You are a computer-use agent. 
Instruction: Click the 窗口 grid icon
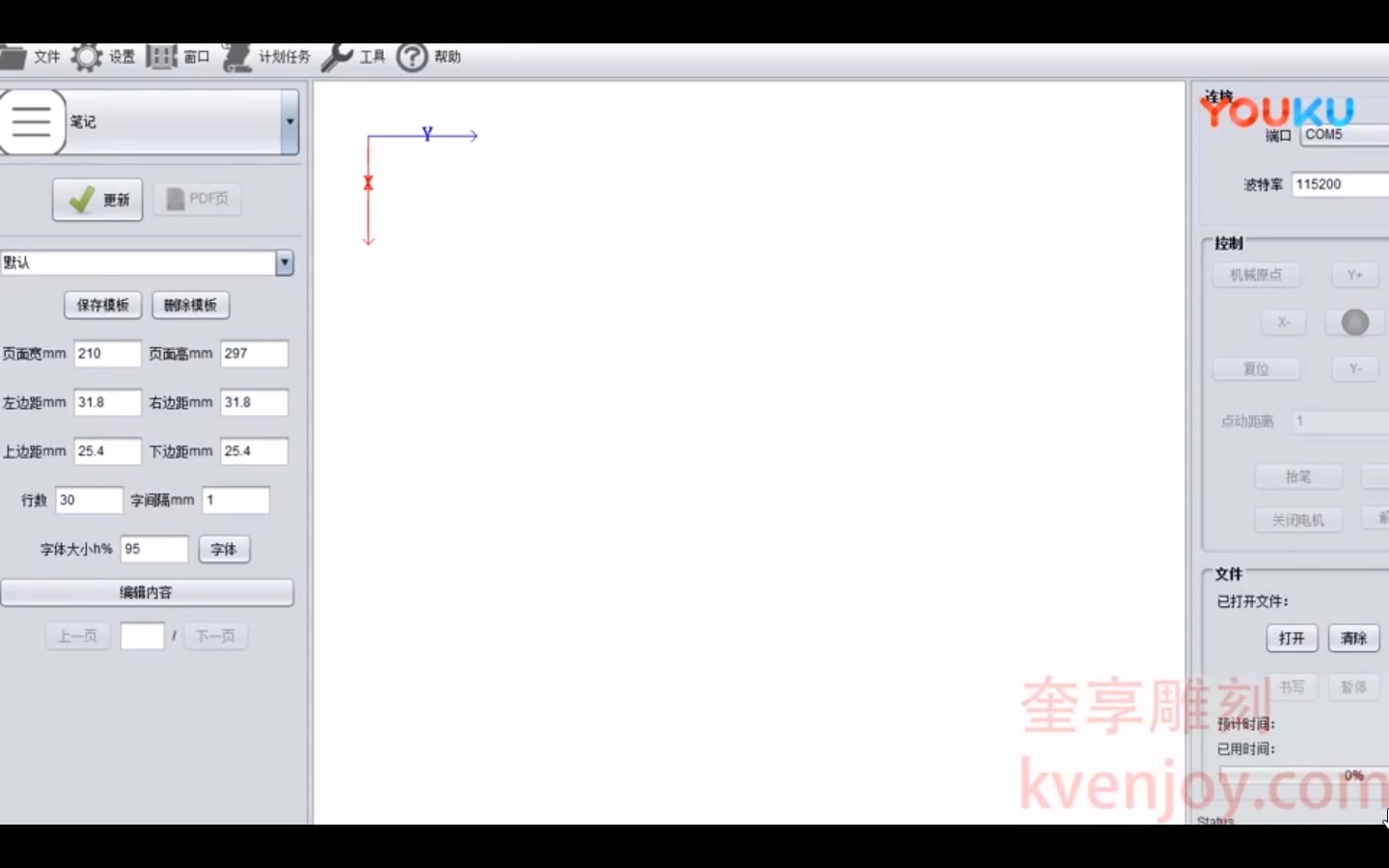(162, 57)
